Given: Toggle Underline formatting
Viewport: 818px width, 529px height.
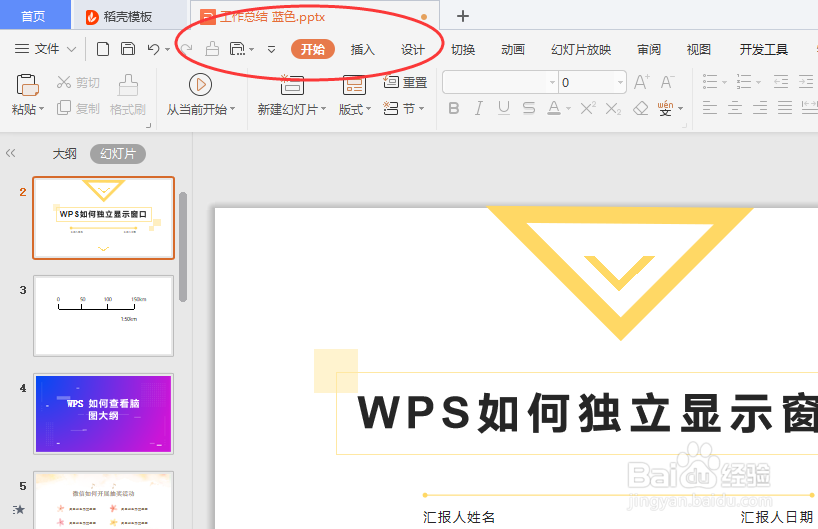Looking at the screenshot, I should point(503,109).
